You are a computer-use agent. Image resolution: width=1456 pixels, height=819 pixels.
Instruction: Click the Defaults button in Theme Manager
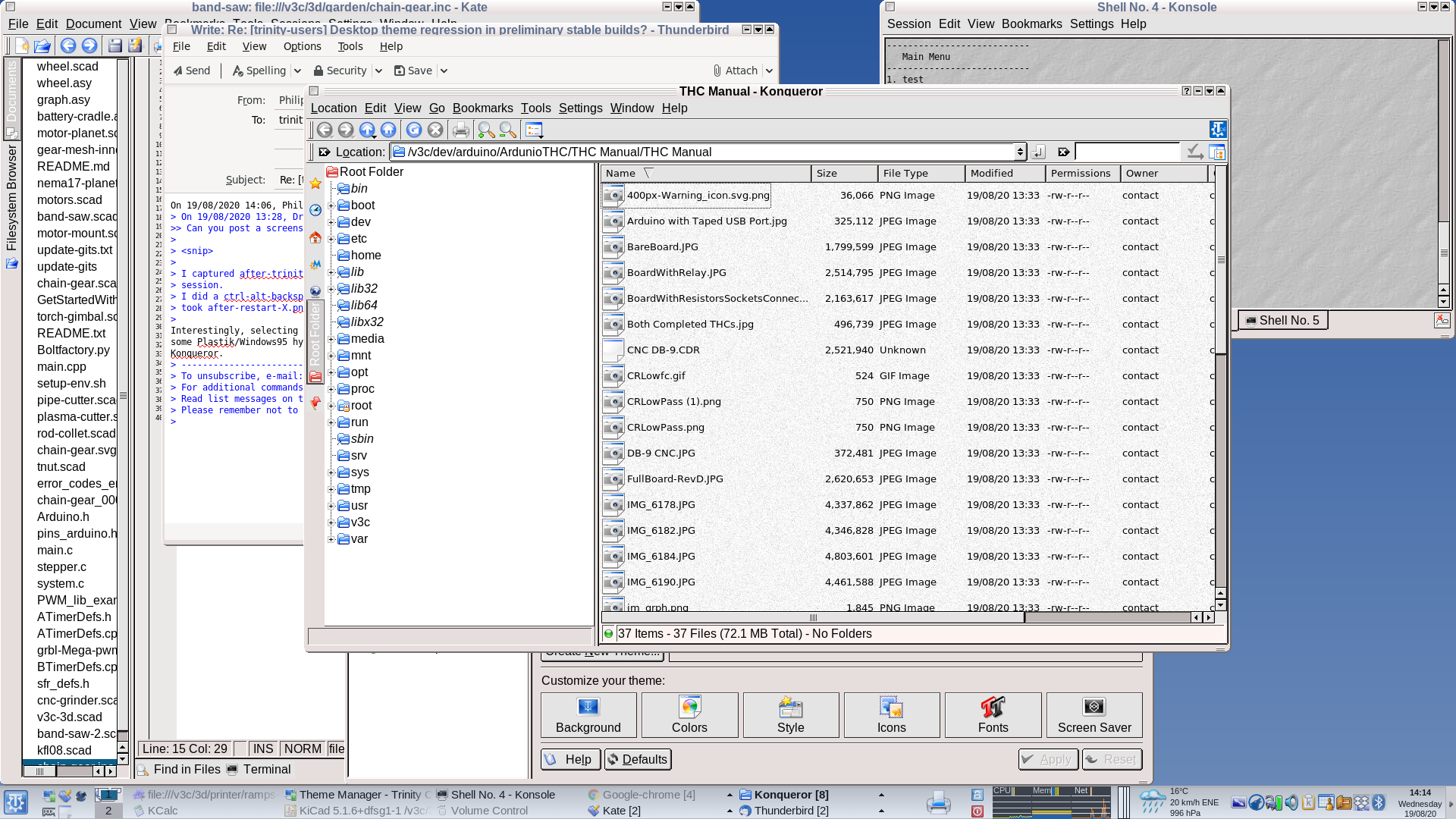(638, 759)
